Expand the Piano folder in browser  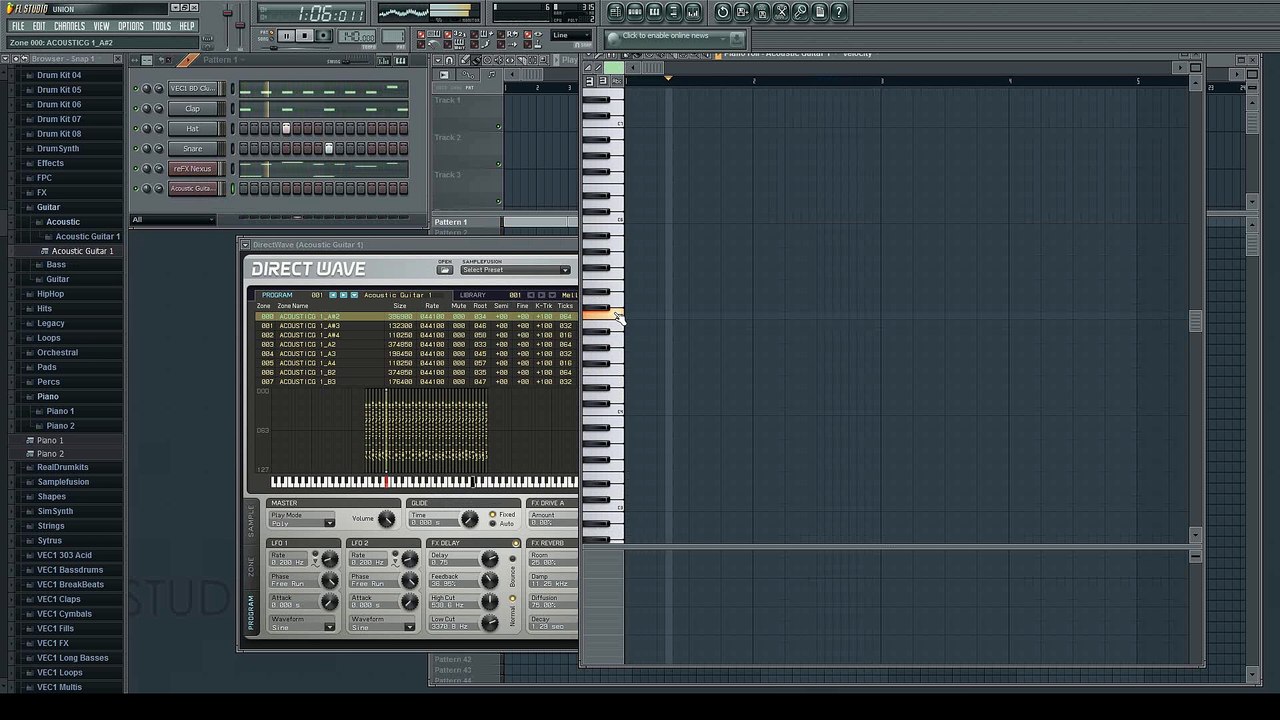pos(48,397)
